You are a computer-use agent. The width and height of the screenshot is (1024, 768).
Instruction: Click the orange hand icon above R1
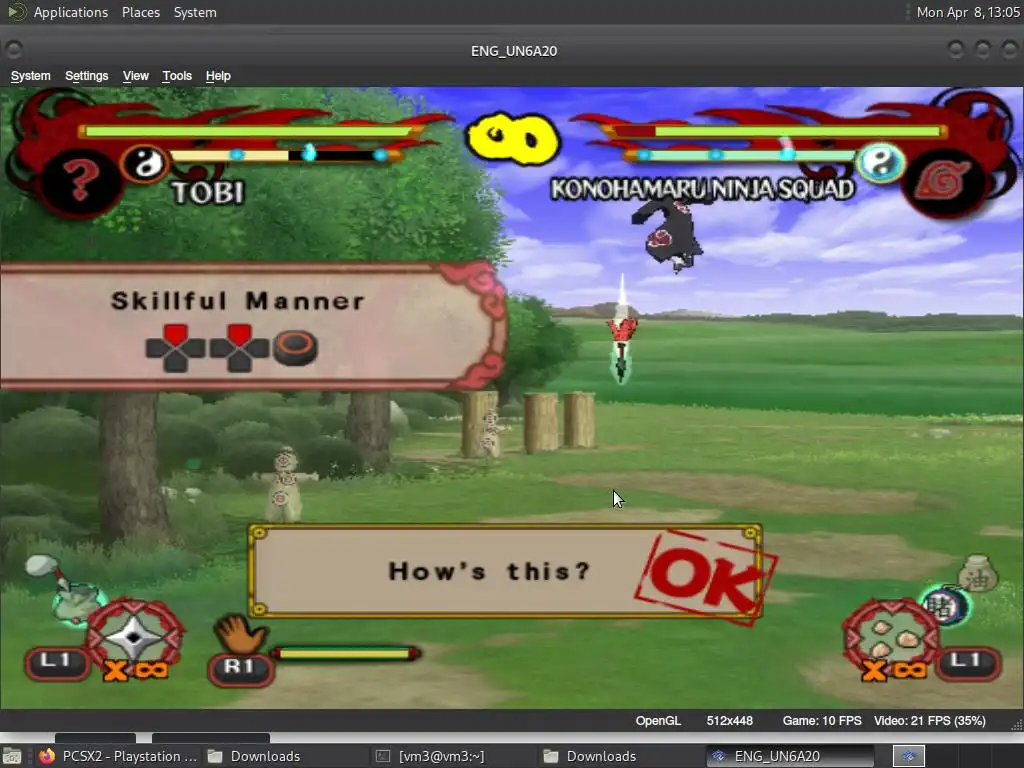239,632
